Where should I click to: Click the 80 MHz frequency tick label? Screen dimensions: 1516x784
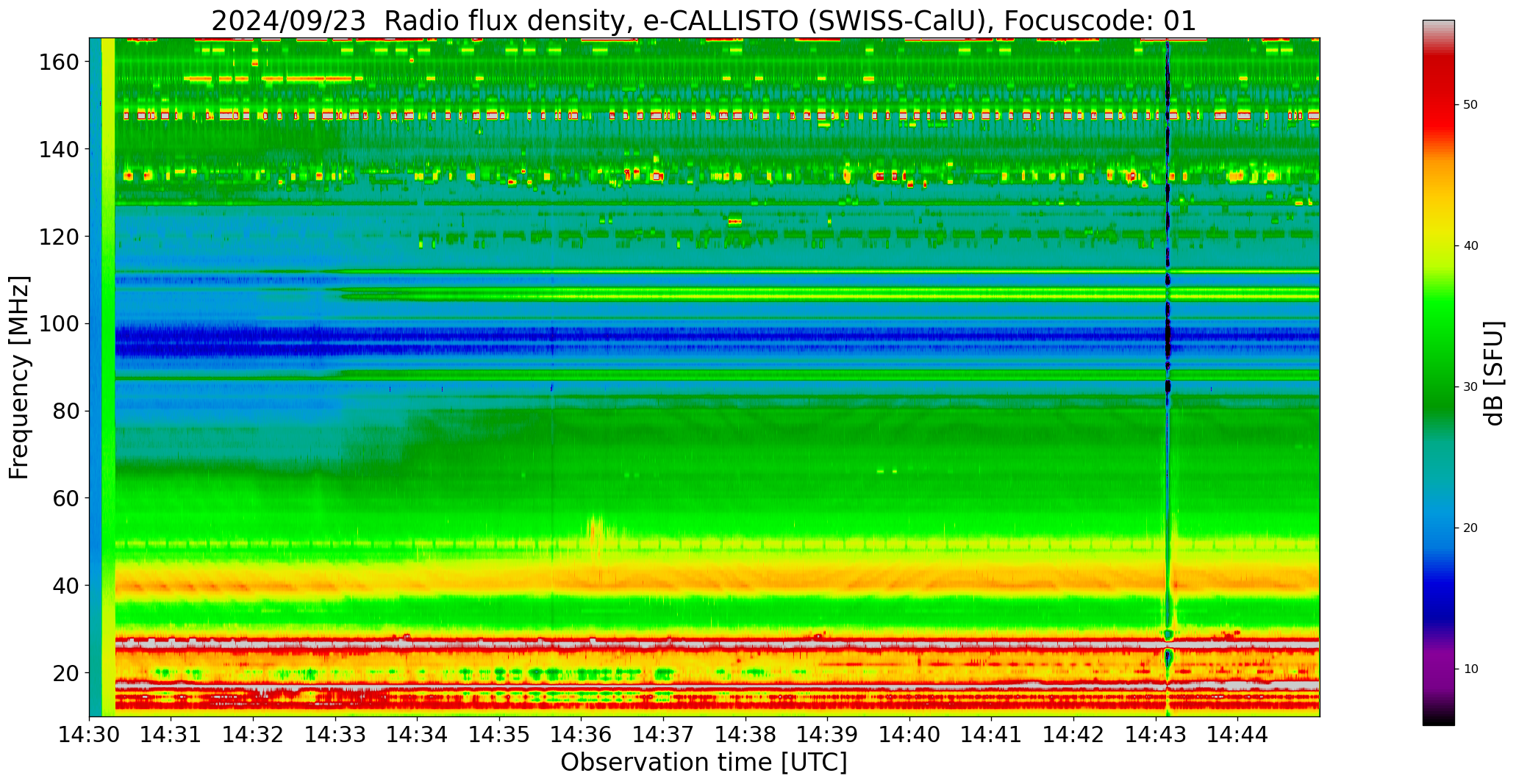(x=66, y=411)
